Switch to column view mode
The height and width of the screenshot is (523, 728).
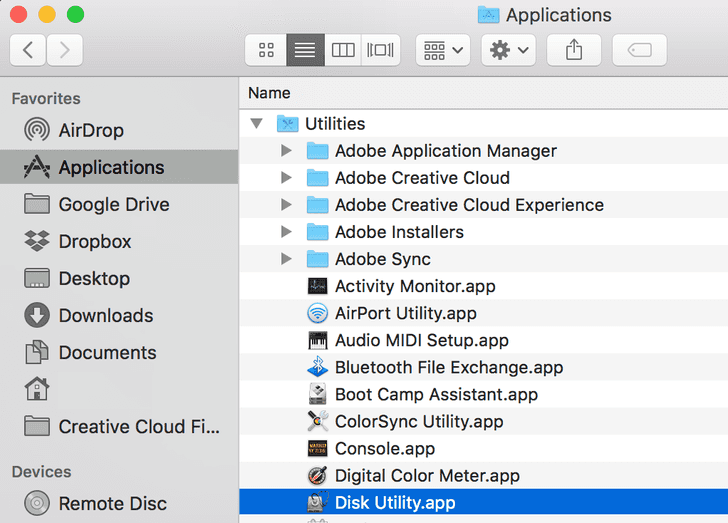tap(343, 49)
